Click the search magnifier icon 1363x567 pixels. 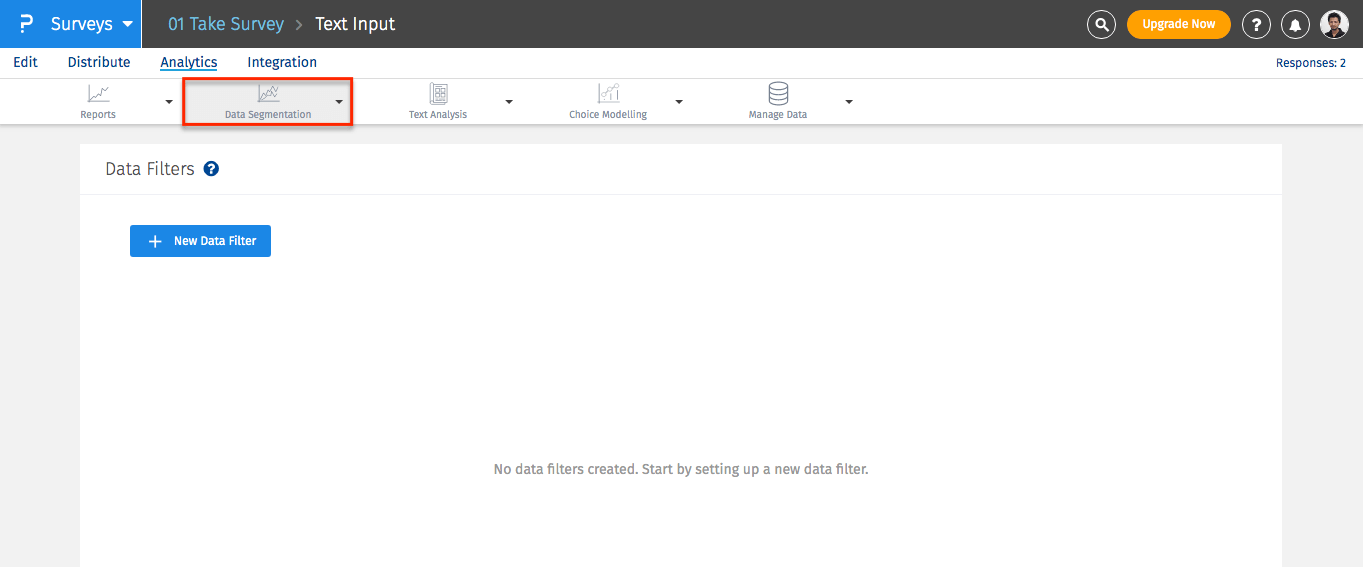(1101, 24)
